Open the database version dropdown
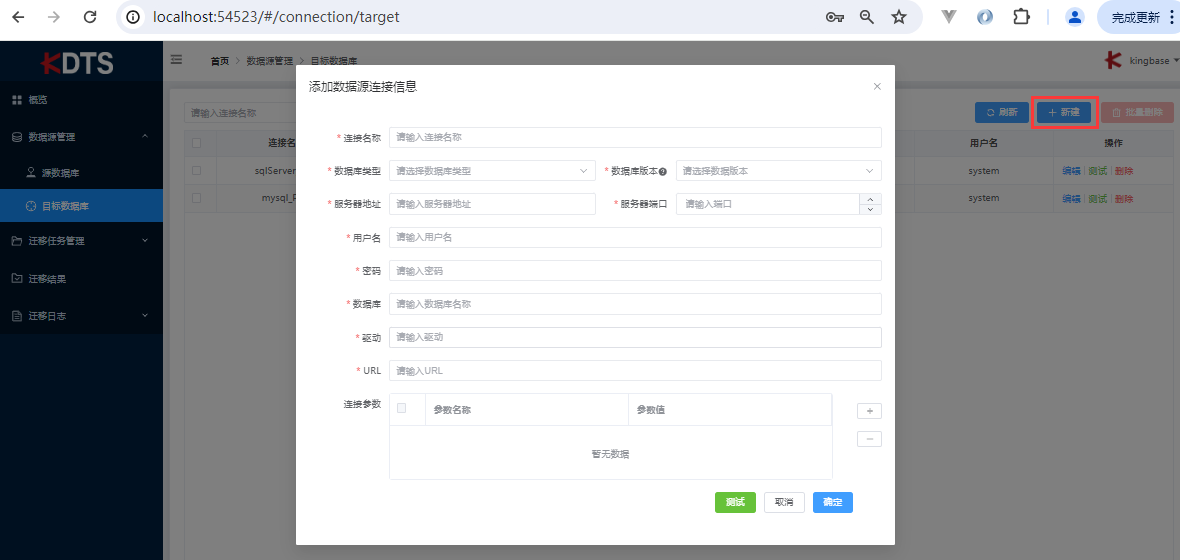The height and width of the screenshot is (560, 1180). (778, 171)
